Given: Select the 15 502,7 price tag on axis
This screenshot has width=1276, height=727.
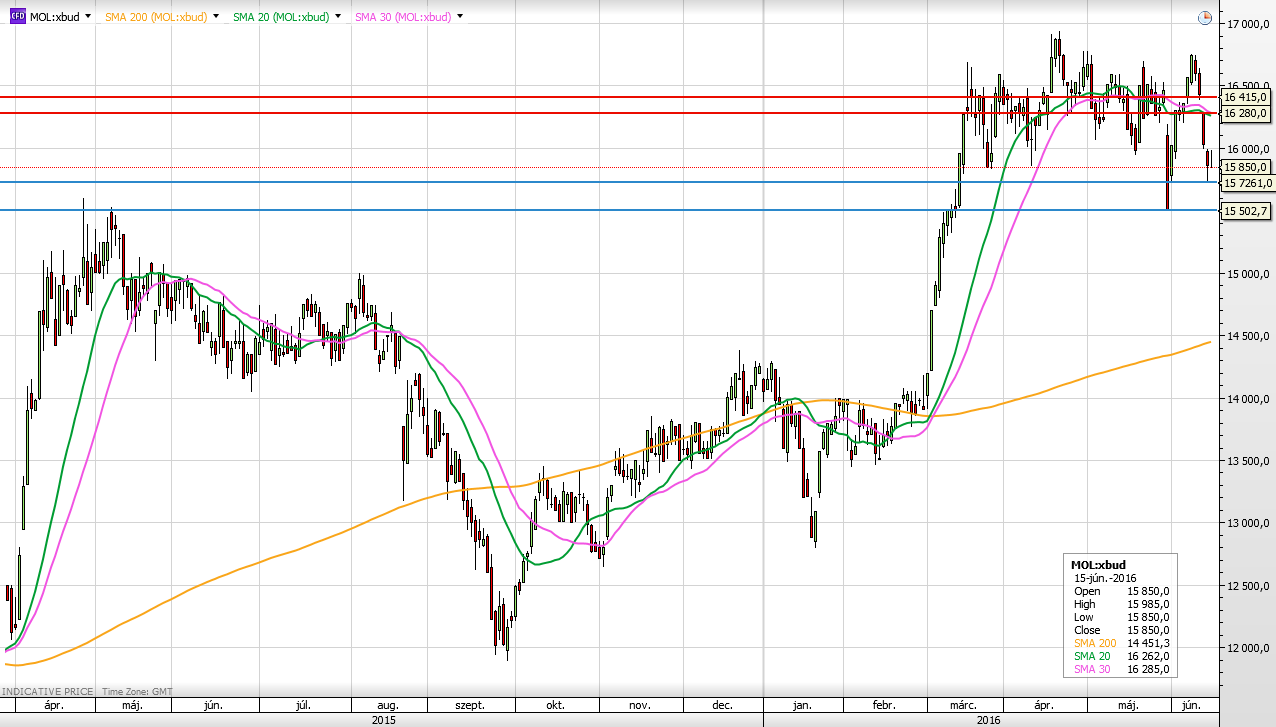Looking at the screenshot, I should point(1246,210).
